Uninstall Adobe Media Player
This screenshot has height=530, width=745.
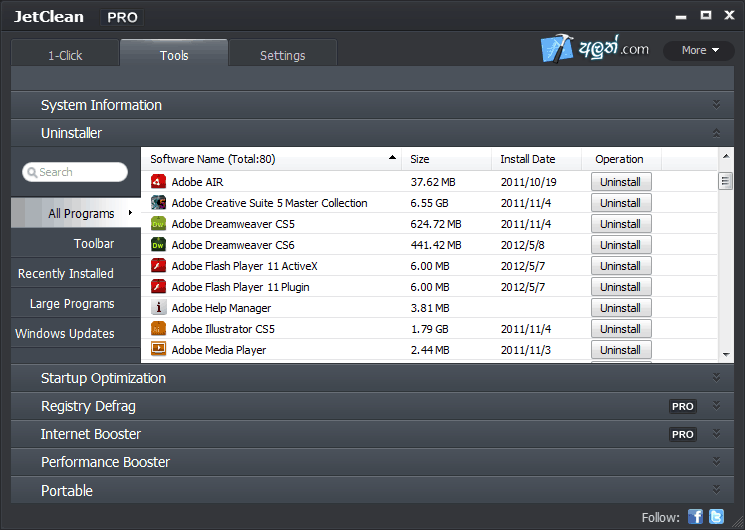coord(621,349)
